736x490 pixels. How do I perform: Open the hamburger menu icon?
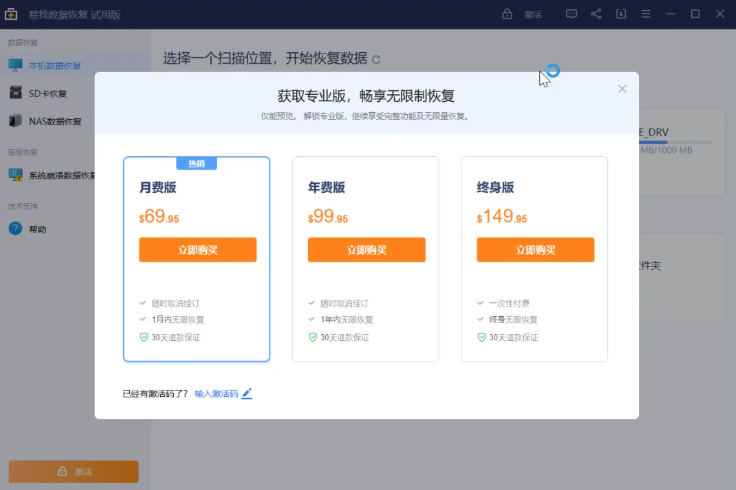(646, 14)
